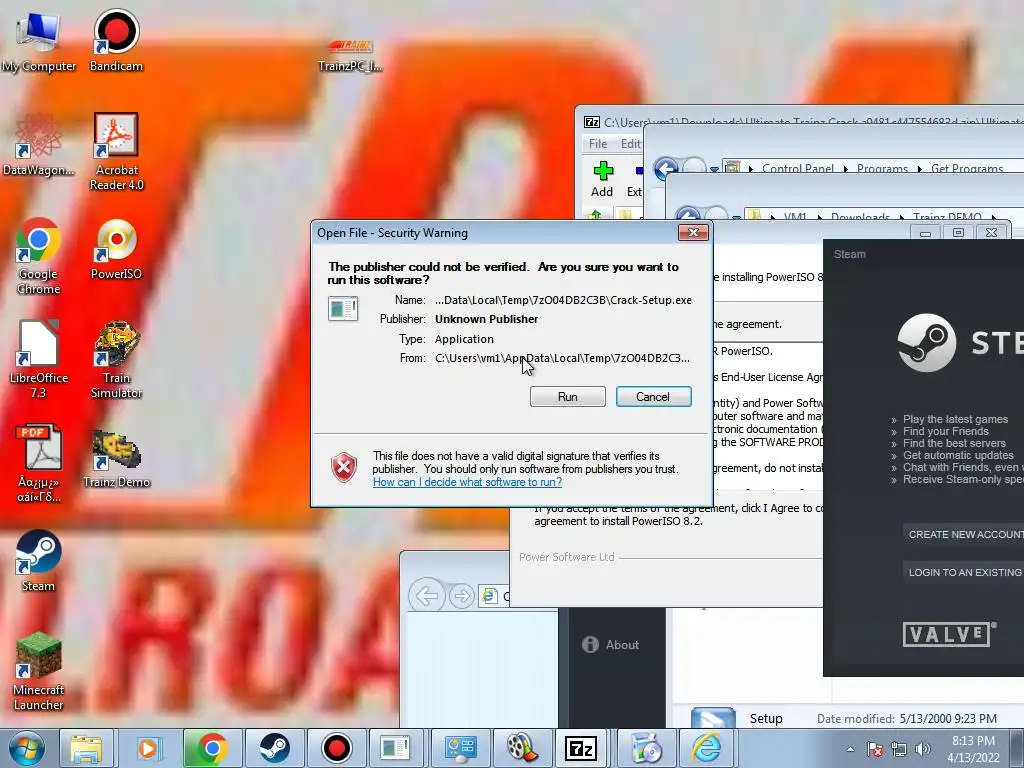Click Run in the Security Warning
This screenshot has width=1024, height=768.
pyautogui.click(x=568, y=396)
